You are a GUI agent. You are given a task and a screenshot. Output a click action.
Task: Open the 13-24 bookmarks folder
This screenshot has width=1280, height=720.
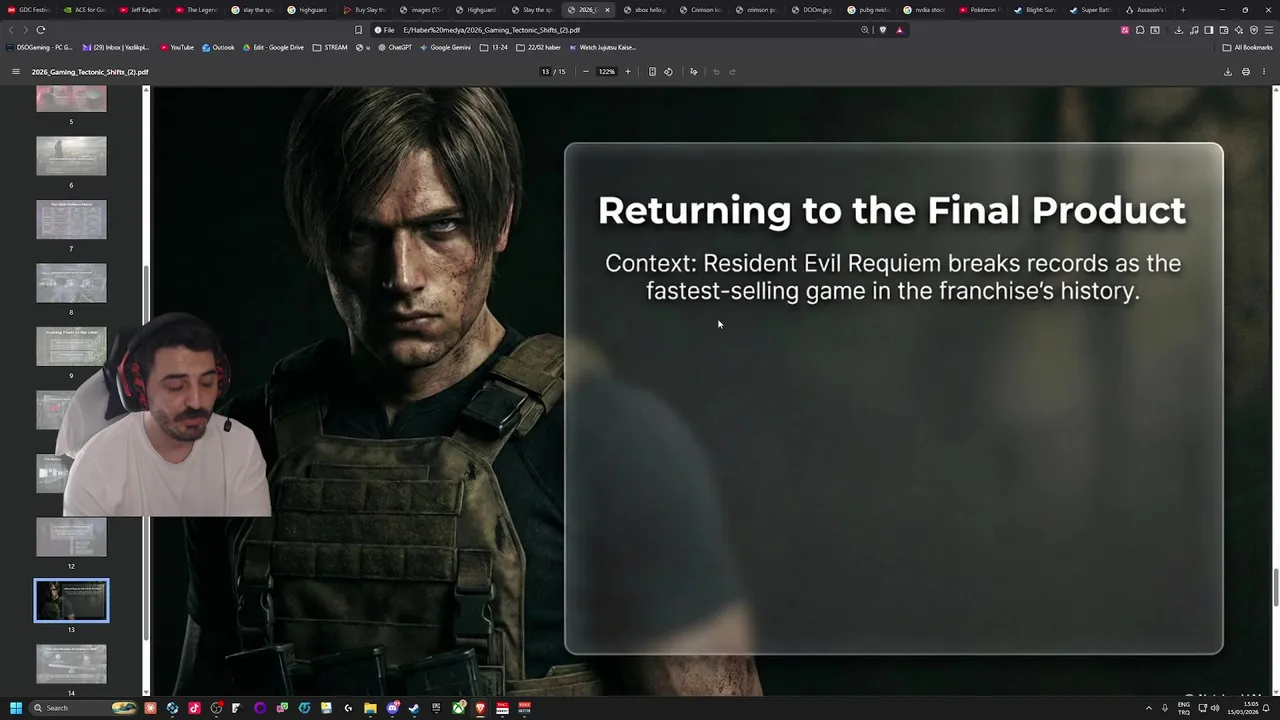click(494, 47)
